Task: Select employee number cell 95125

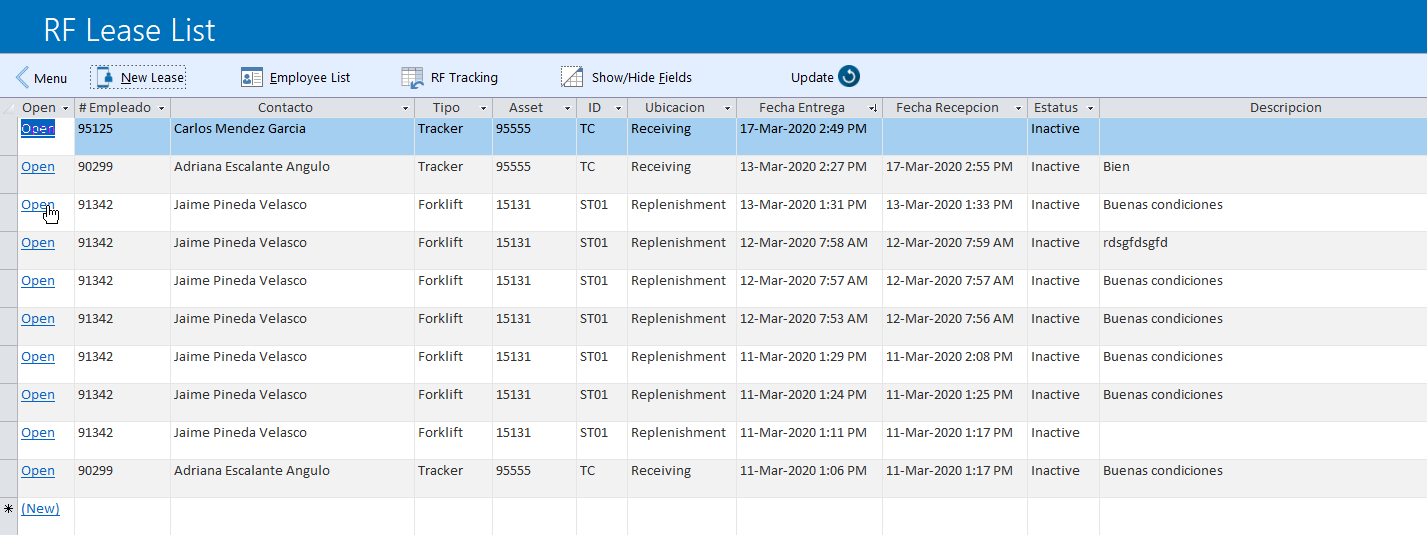Action: [122, 136]
